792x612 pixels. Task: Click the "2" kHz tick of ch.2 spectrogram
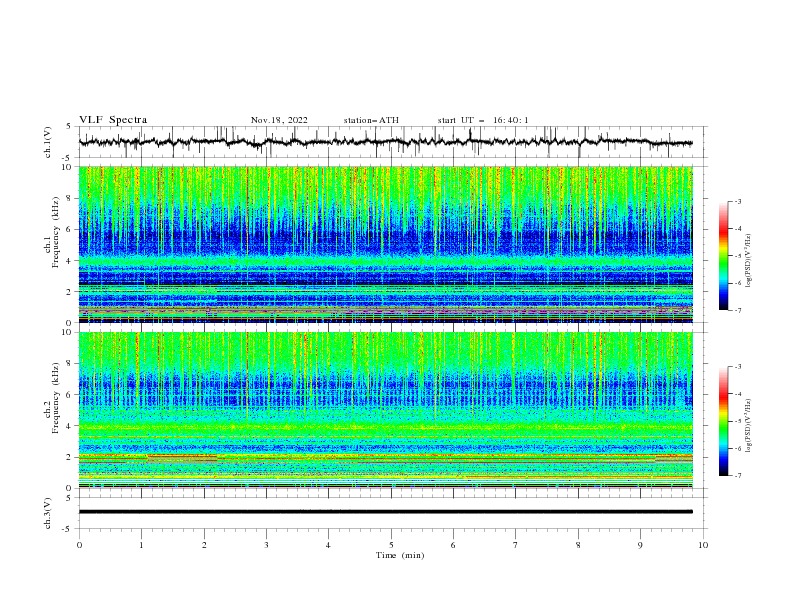tap(71, 457)
